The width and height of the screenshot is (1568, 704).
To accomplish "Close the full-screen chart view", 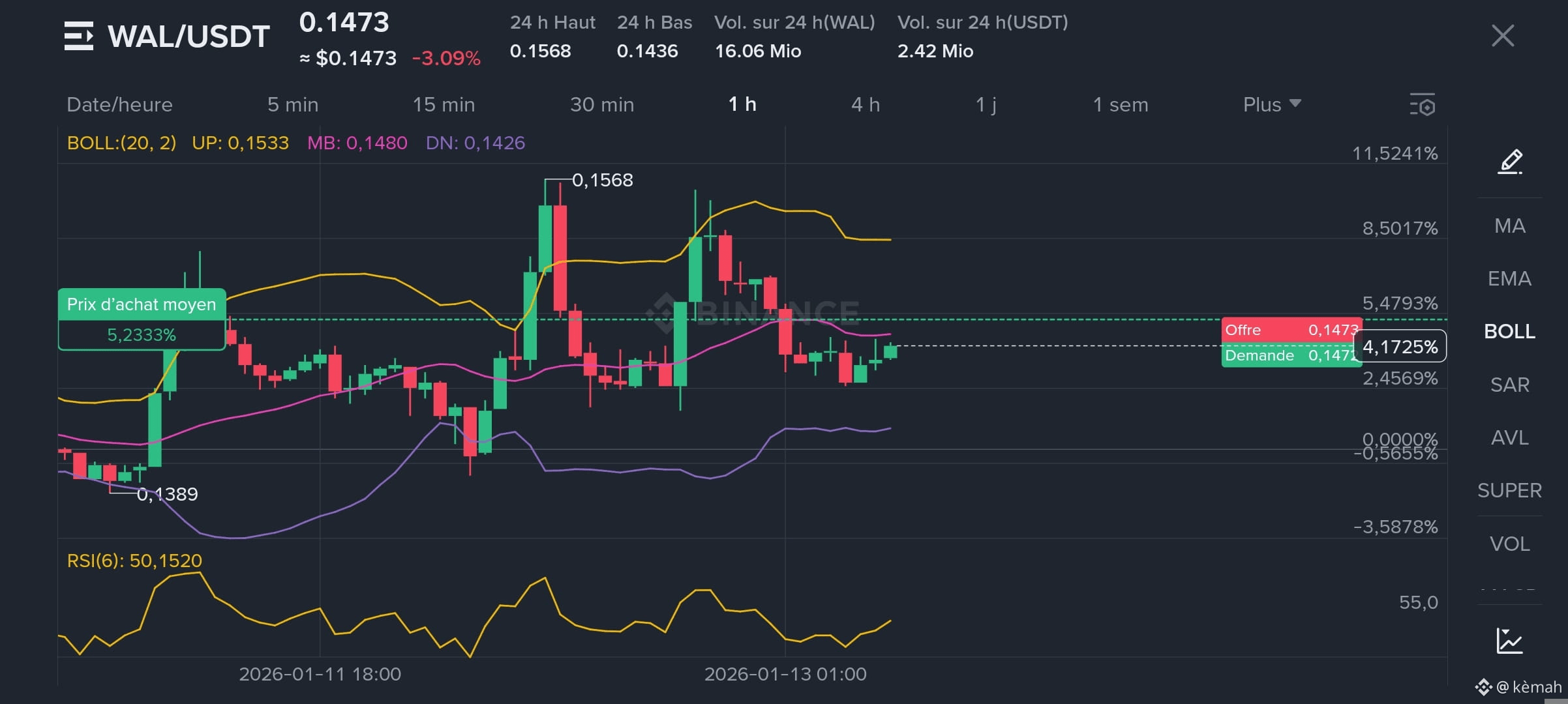I will click(1503, 36).
